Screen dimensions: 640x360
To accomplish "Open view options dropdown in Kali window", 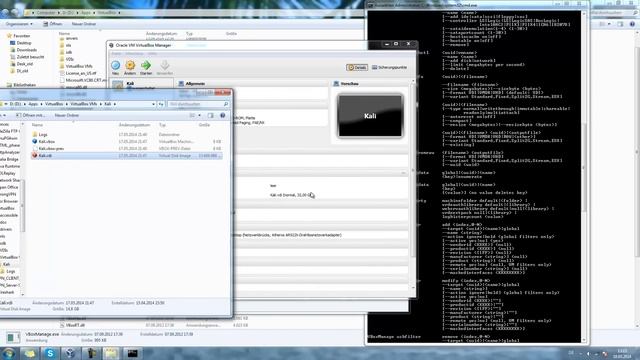I will (200, 116).
